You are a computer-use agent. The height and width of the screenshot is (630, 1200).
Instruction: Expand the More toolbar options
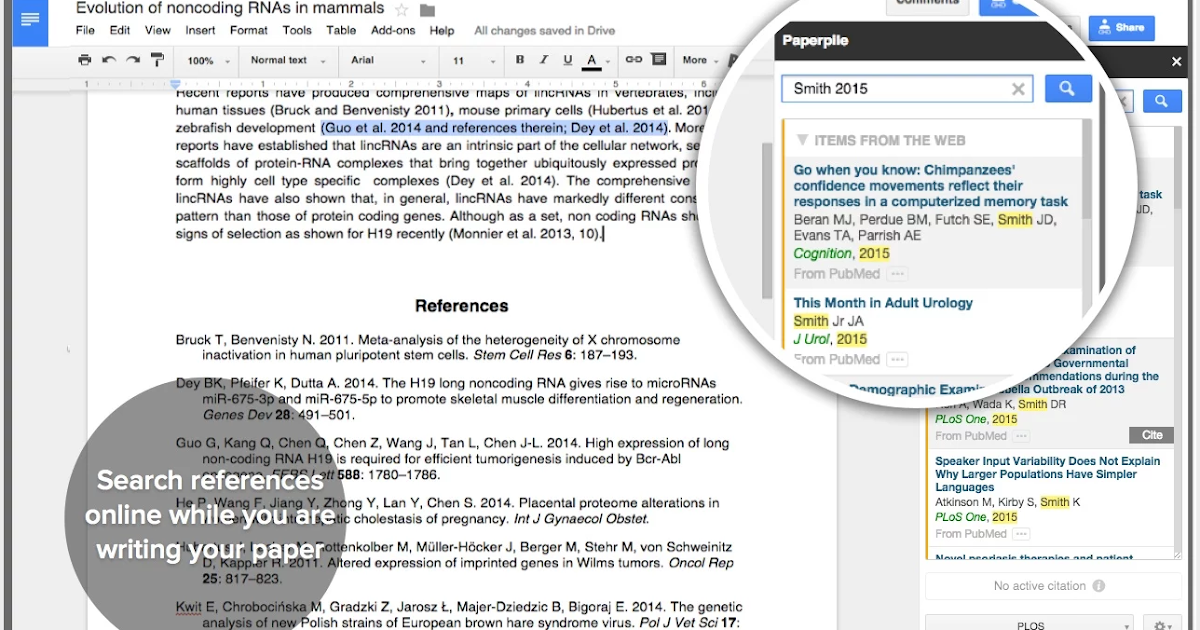(702, 60)
